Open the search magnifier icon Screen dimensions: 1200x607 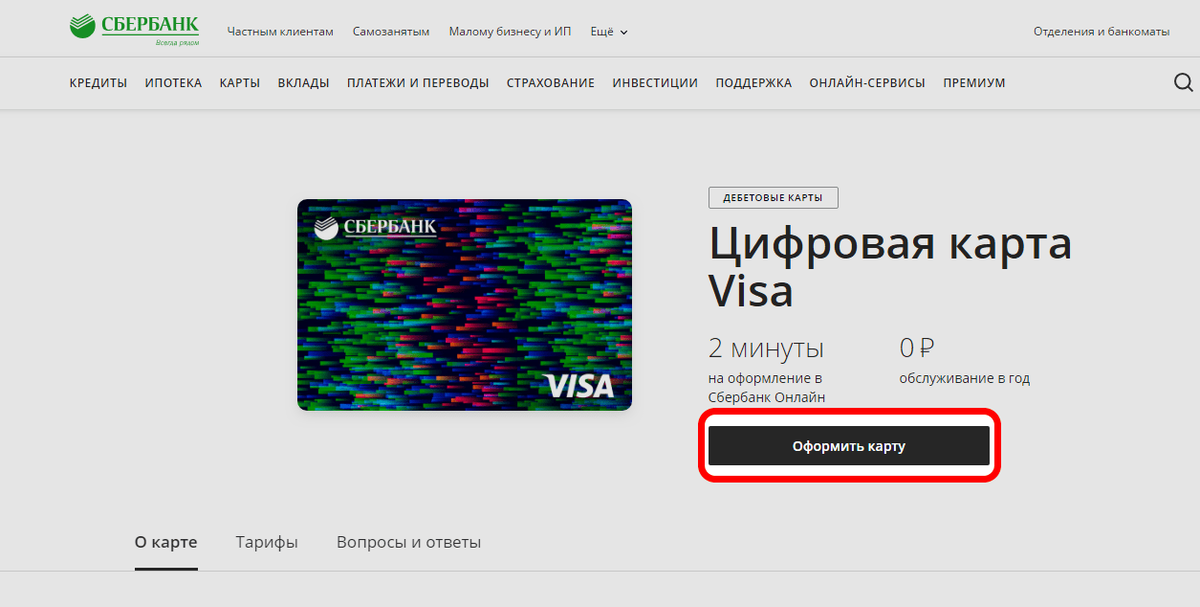tap(1183, 83)
